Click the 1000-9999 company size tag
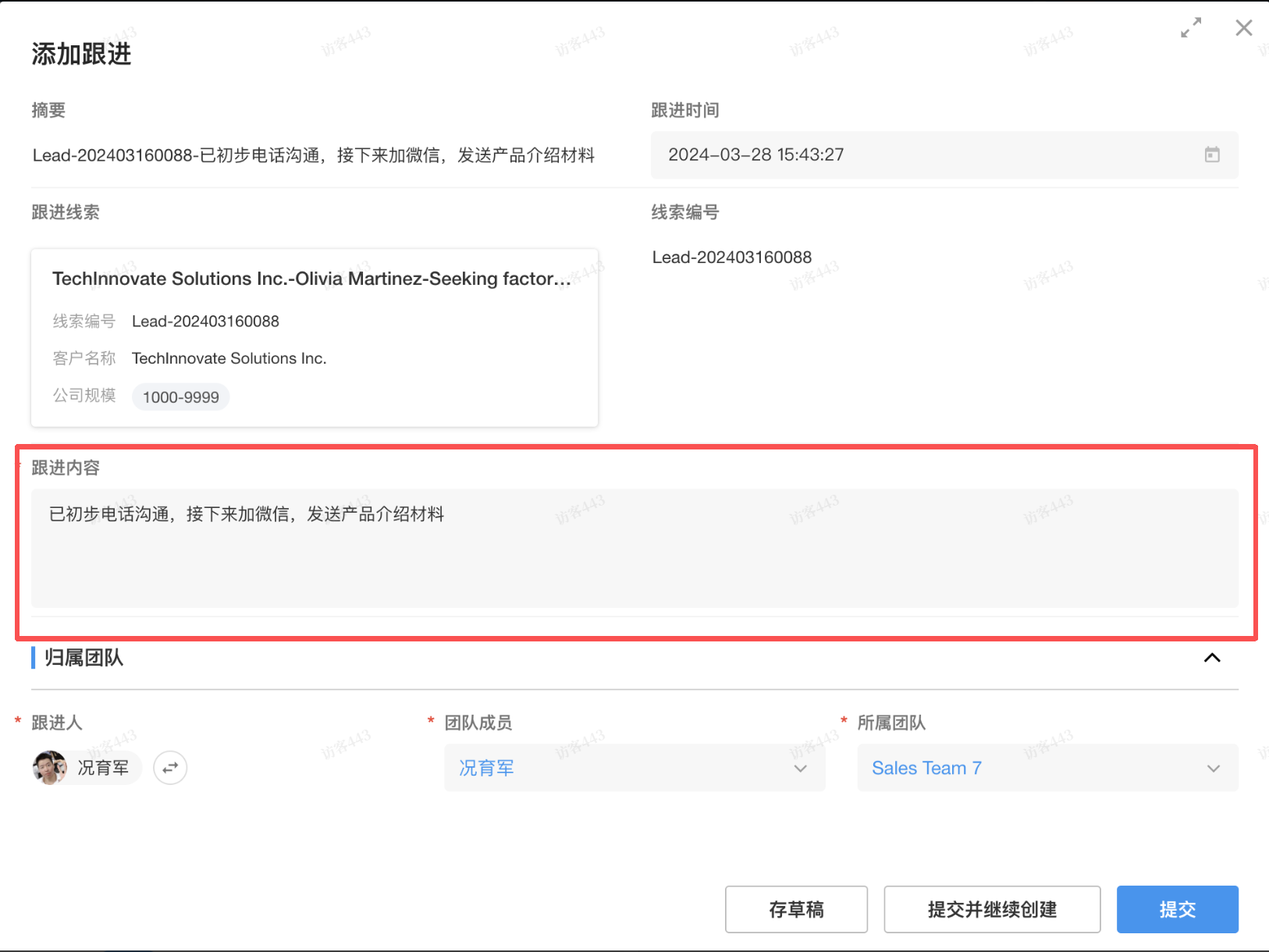Image resolution: width=1269 pixels, height=952 pixels. pyautogui.click(x=180, y=397)
